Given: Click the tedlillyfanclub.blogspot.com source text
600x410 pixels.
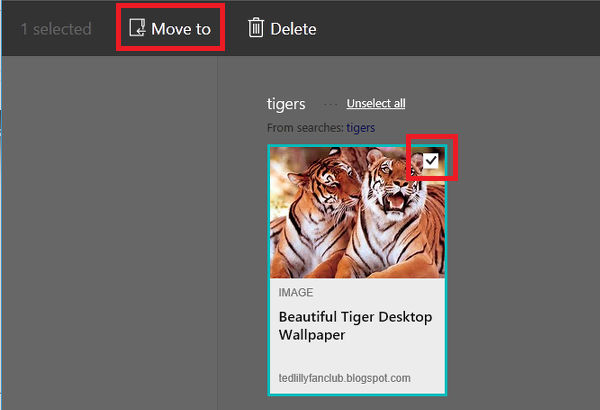Looking at the screenshot, I should click(344, 378).
